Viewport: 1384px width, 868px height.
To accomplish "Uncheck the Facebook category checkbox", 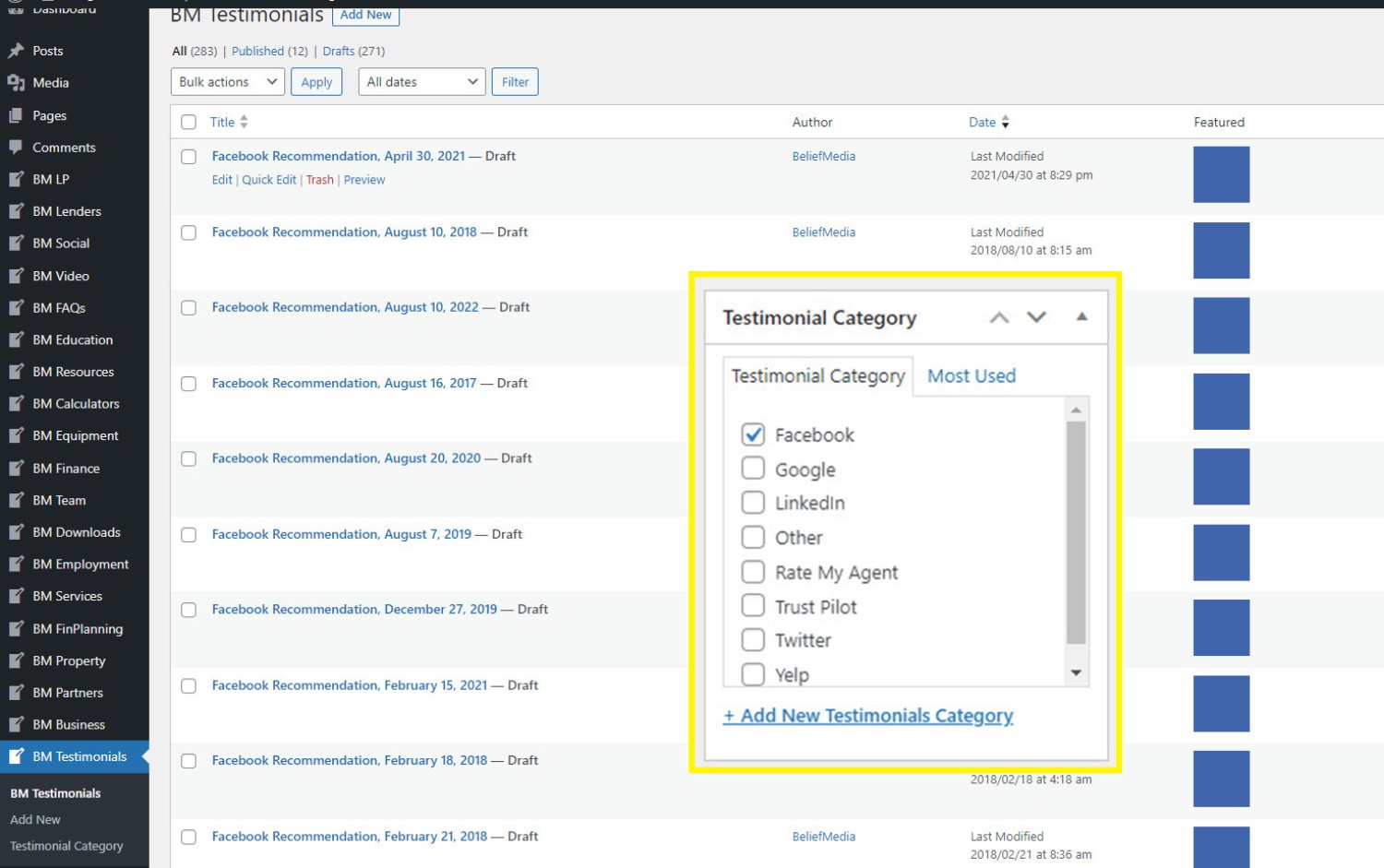I will click(753, 434).
